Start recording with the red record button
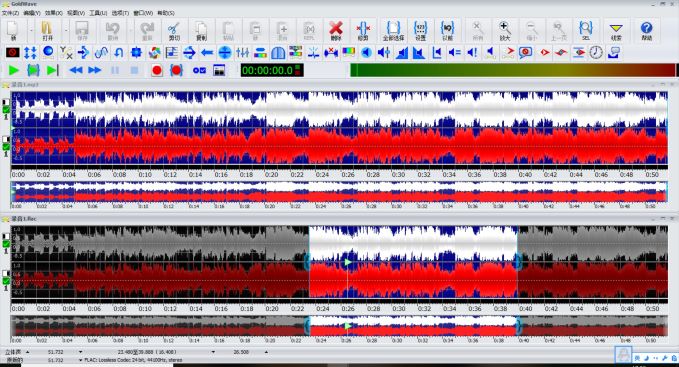Viewport: 679px width, 367px height. pyautogui.click(x=157, y=70)
